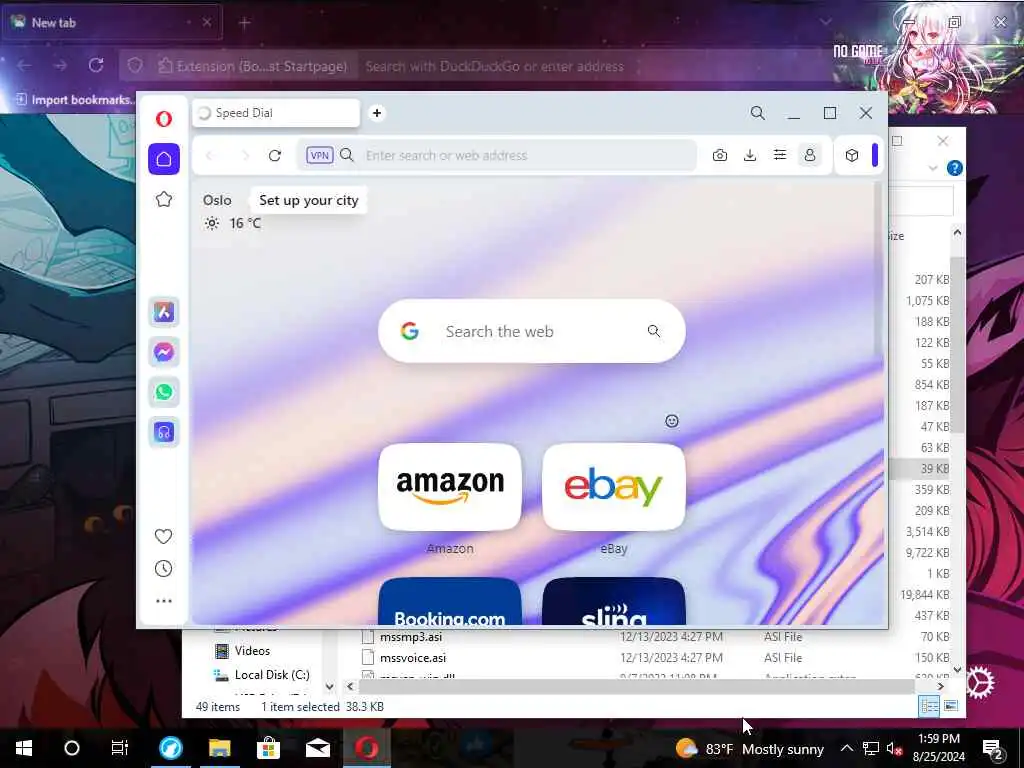
Task: Open Opera bookmarks star in sidebar
Action: tap(164, 199)
